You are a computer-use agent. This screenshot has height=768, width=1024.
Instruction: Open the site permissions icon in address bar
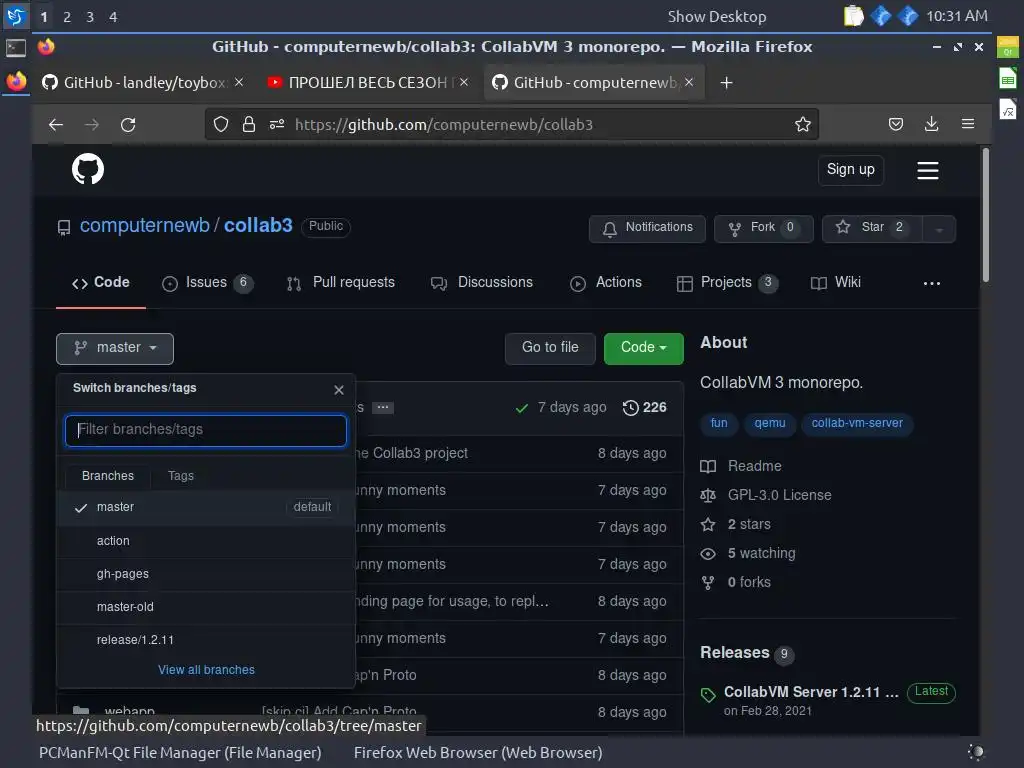click(x=277, y=124)
